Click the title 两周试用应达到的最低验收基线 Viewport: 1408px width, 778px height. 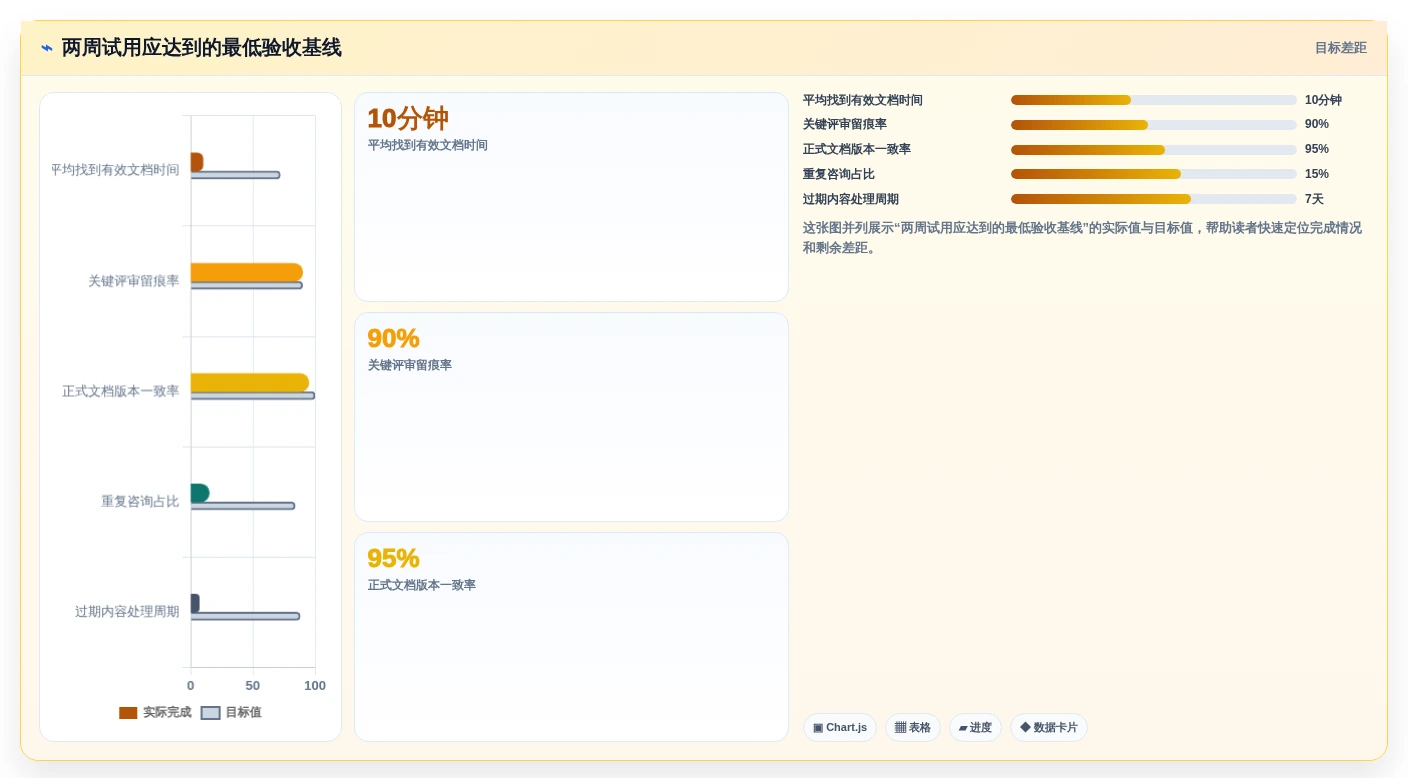click(x=201, y=48)
